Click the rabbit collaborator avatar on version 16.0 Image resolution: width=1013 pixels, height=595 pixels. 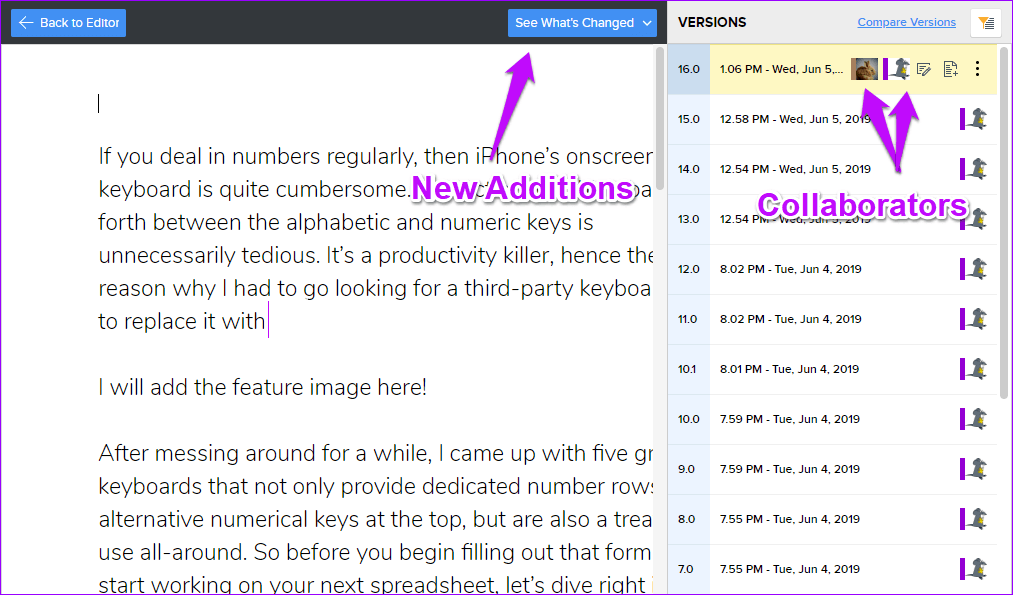[x=864, y=69]
